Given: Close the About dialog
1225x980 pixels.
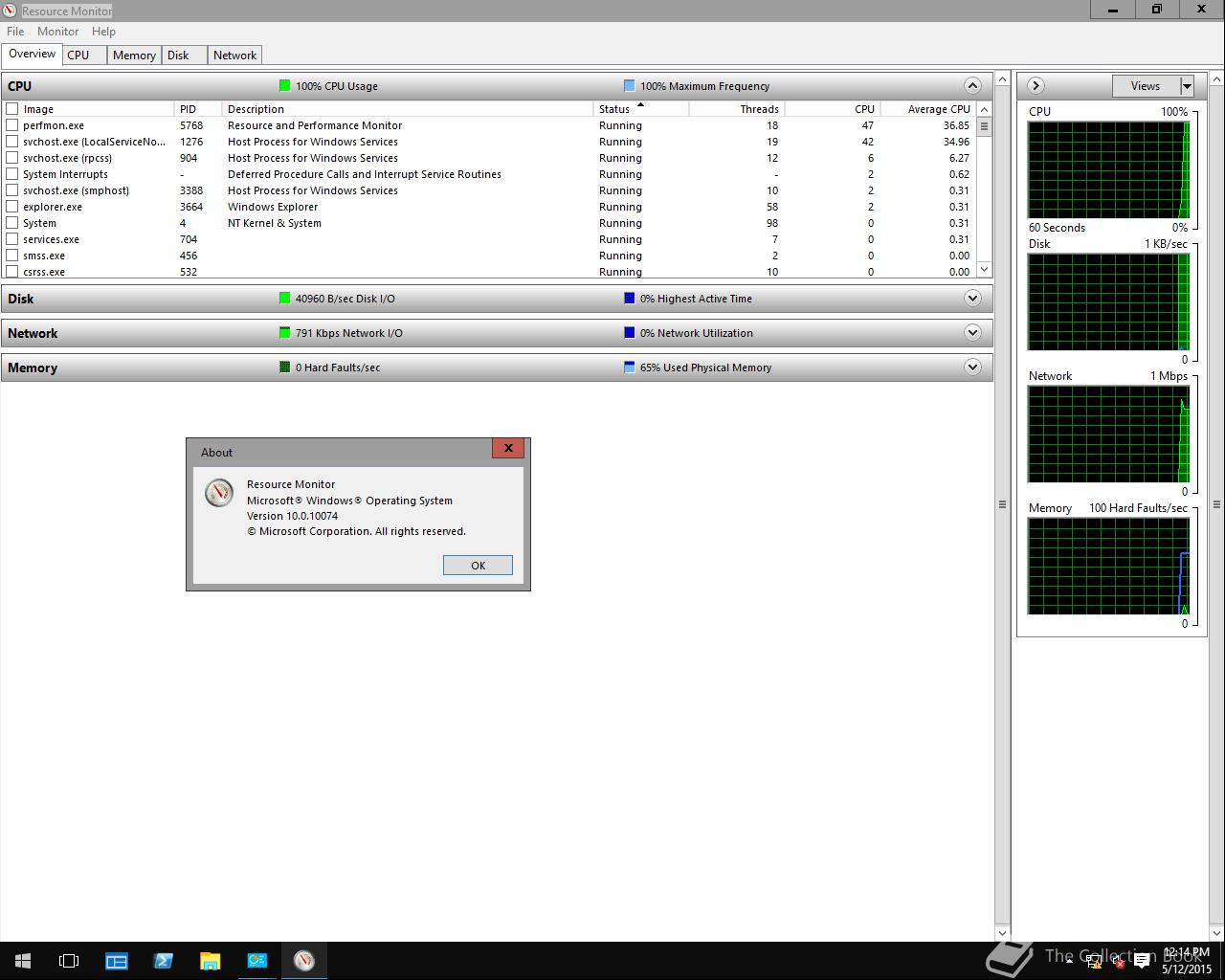Looking at the screenshot, I should [x=508, y=448].
